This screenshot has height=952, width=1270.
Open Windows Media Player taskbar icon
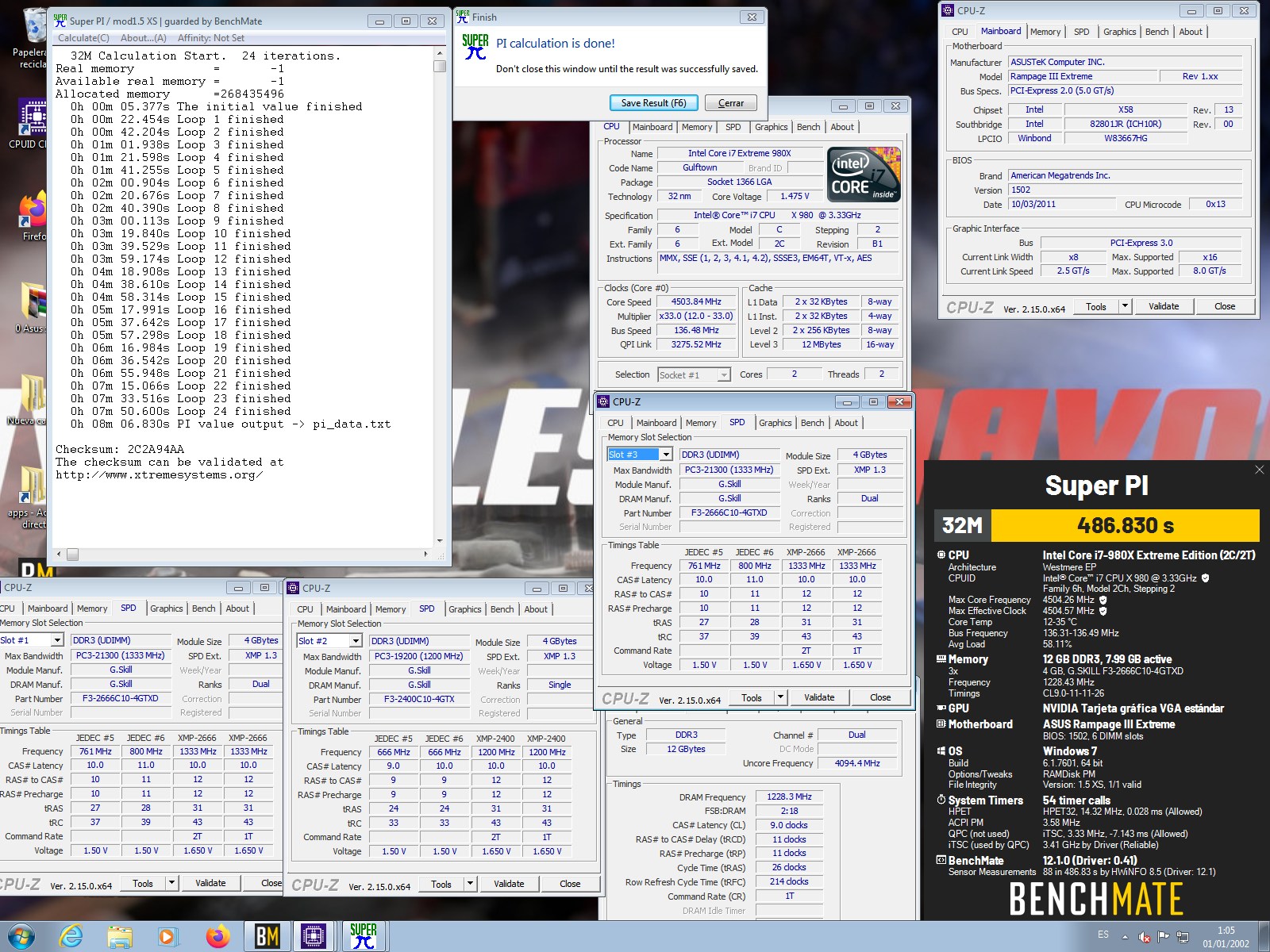point(167,937)
